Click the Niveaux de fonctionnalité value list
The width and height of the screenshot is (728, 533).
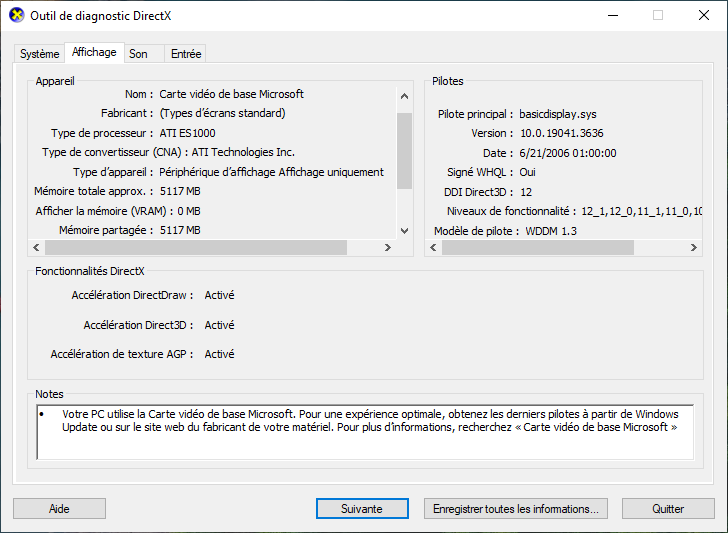(641, 211)
